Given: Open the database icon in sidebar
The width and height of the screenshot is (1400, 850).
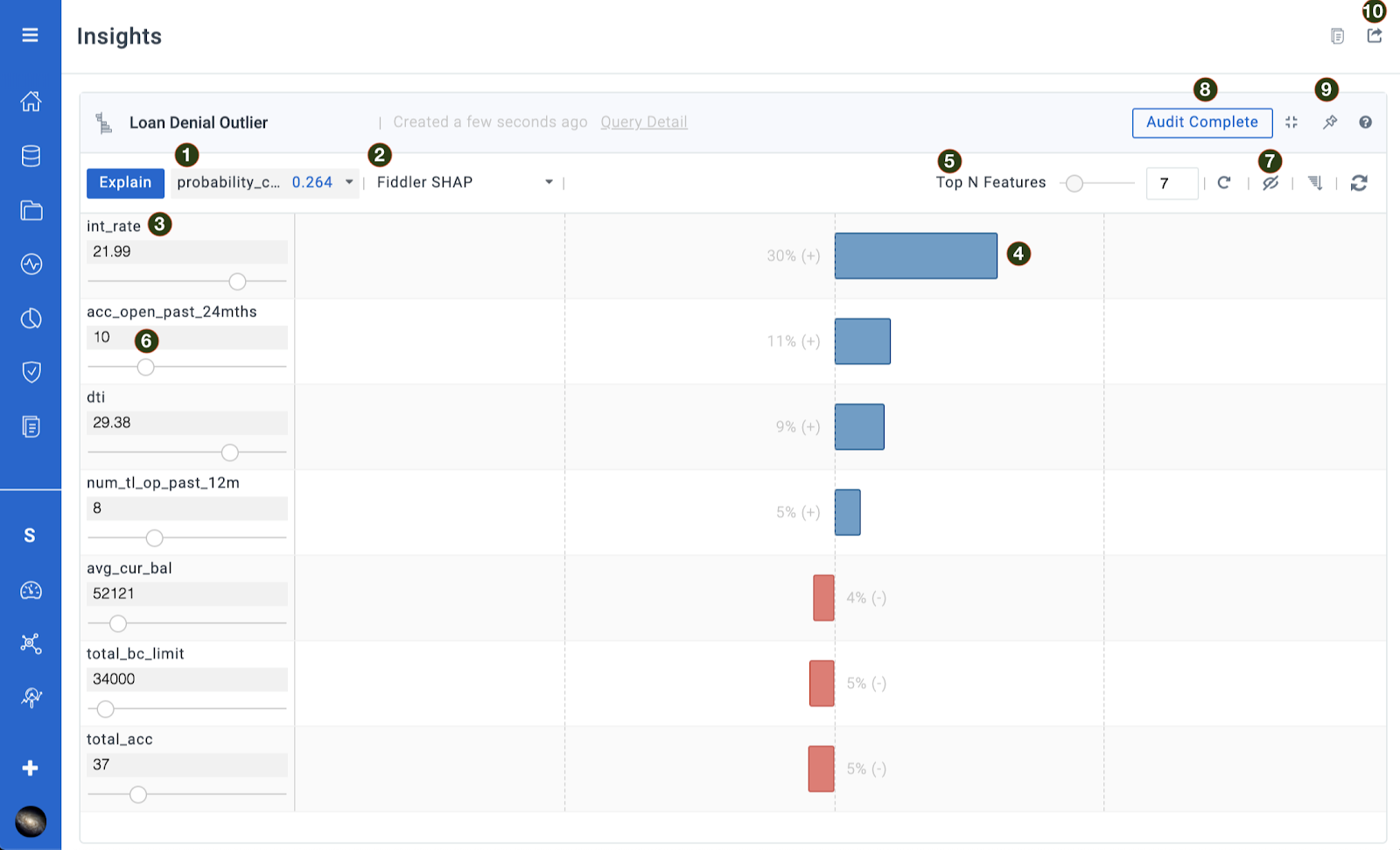Looking at the screenshot, I should click(31, 157).
